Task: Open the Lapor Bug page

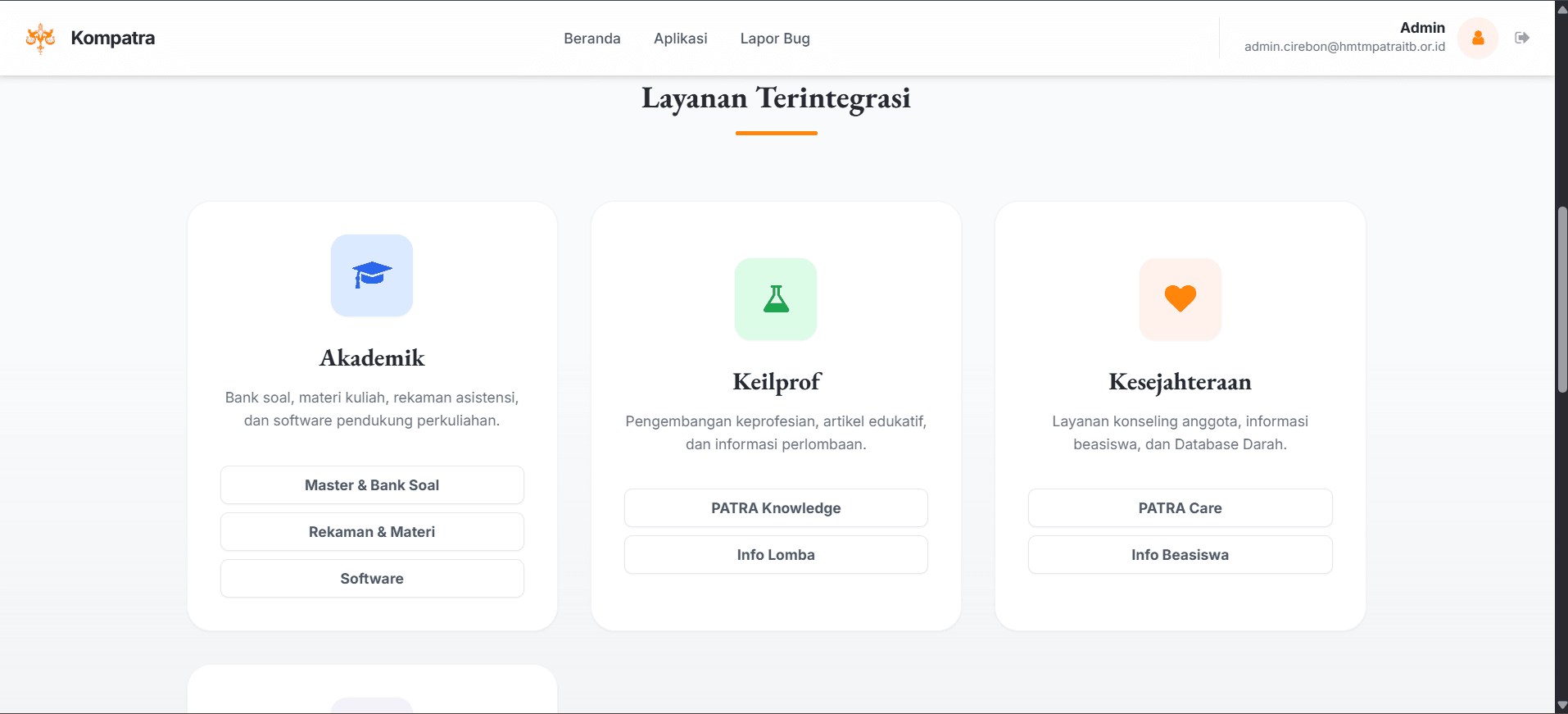Action: click(775, 39)
